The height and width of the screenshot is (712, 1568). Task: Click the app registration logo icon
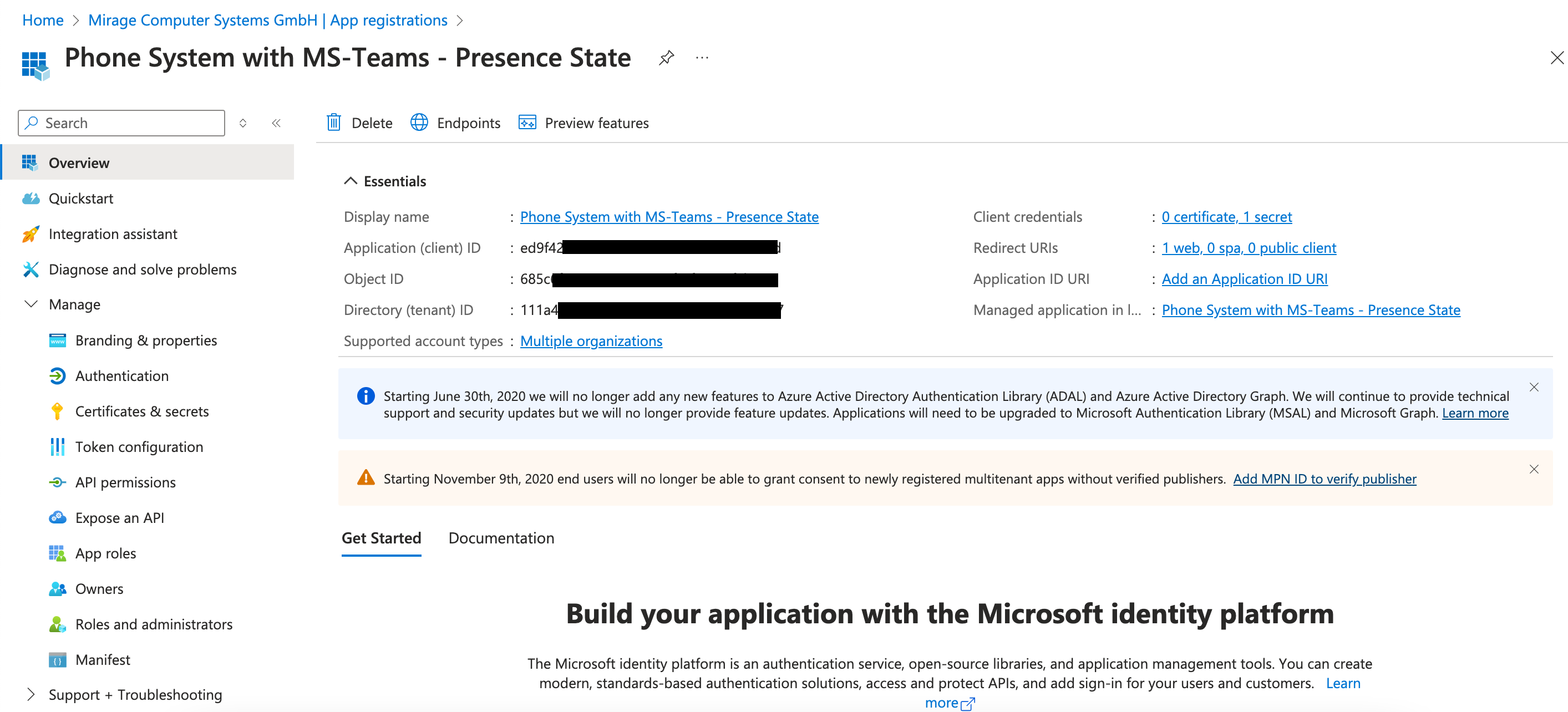point(35,66)
